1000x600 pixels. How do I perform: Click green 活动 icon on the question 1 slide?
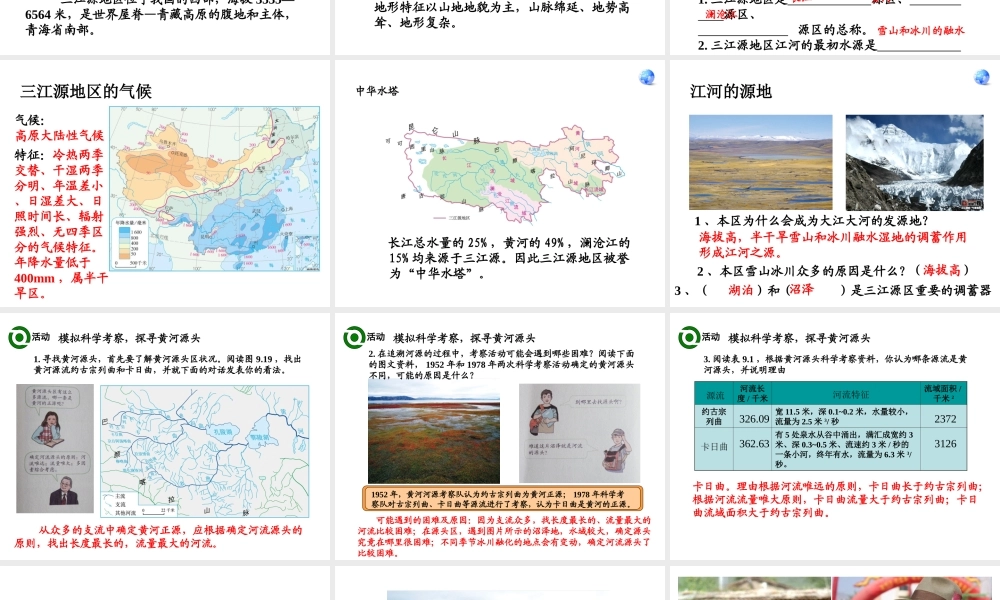19,337
